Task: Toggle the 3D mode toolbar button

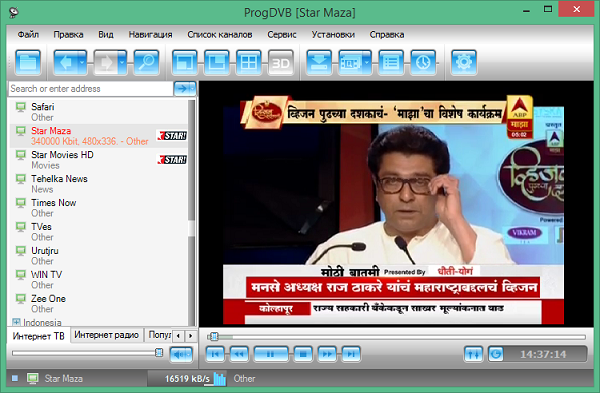Action: (281, 62)
